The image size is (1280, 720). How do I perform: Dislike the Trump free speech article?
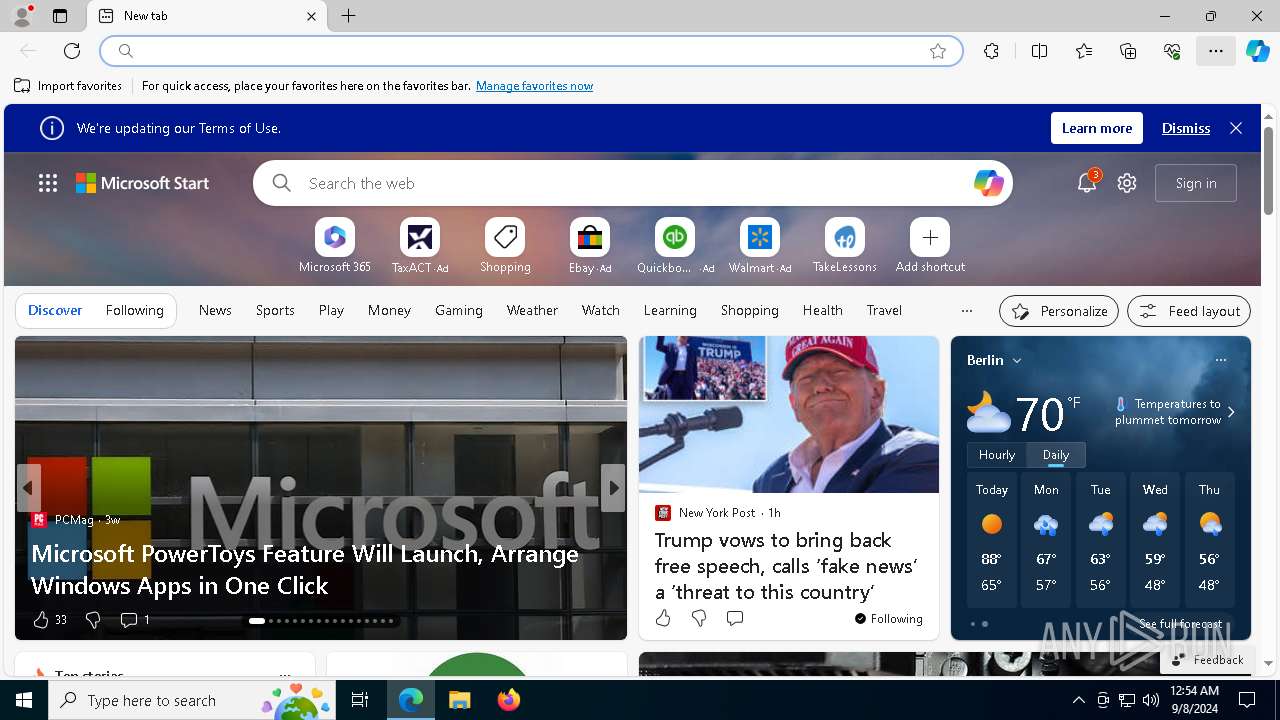click(x=699, y=618)
